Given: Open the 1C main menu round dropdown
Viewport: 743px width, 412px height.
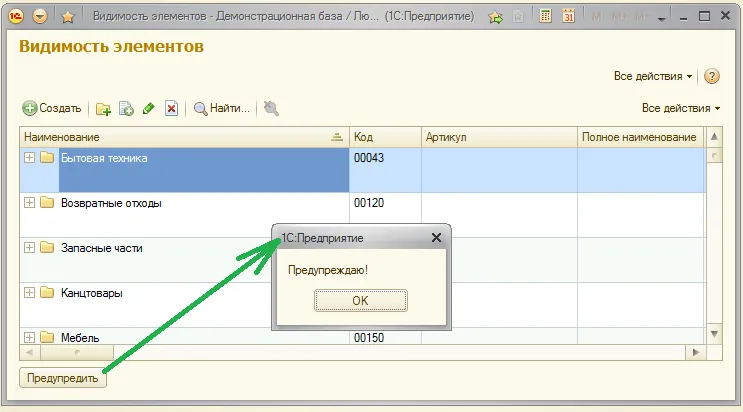Looking at the screenshot, I should coord(40,17).
